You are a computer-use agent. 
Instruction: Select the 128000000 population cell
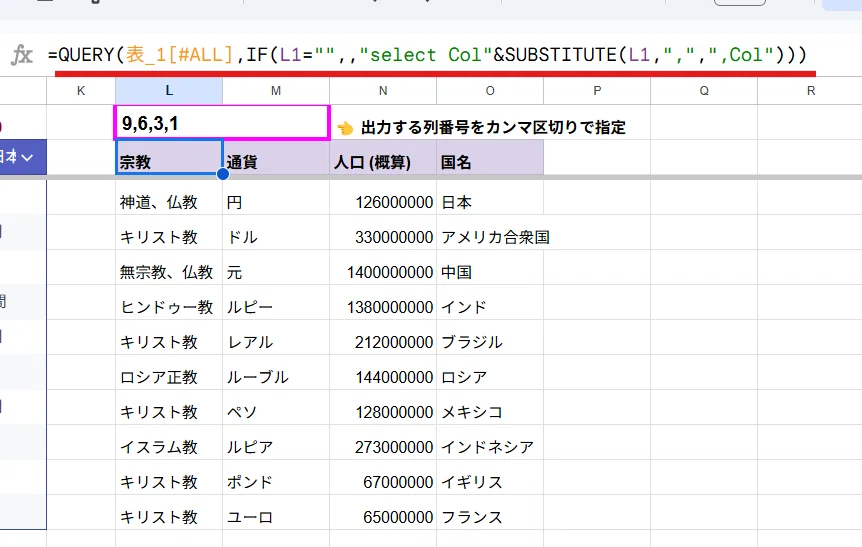click(383, 407)
